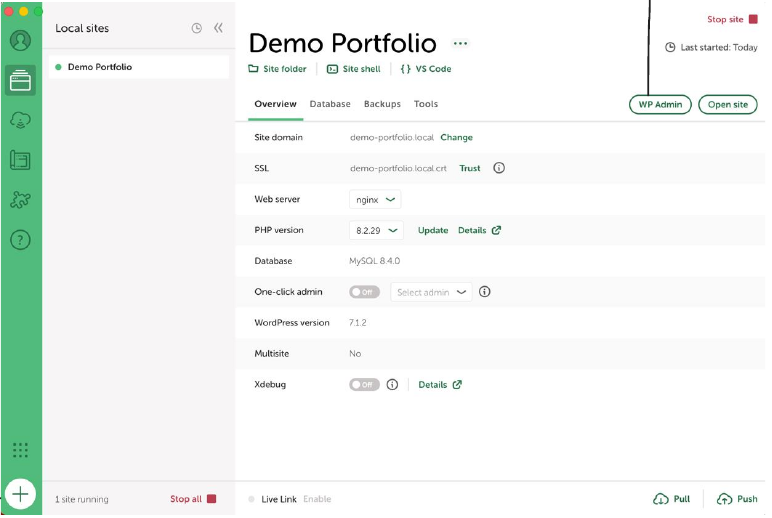This screenshot has width=772, height=518.
Task: Click the Open site button
Action: [728, 104]
